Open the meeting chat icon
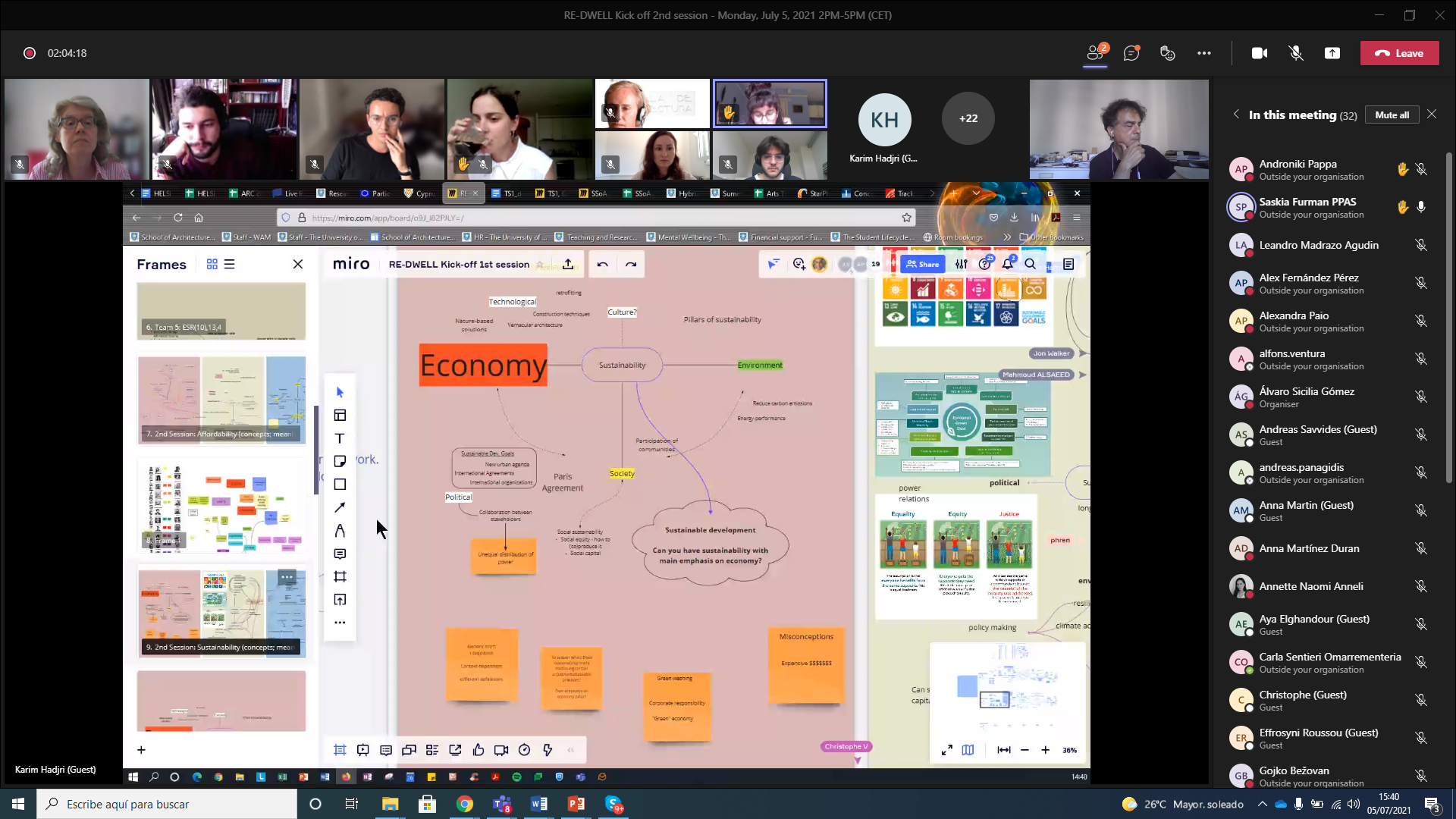The image size is (1456, 819). click(x=1131, y=53)
